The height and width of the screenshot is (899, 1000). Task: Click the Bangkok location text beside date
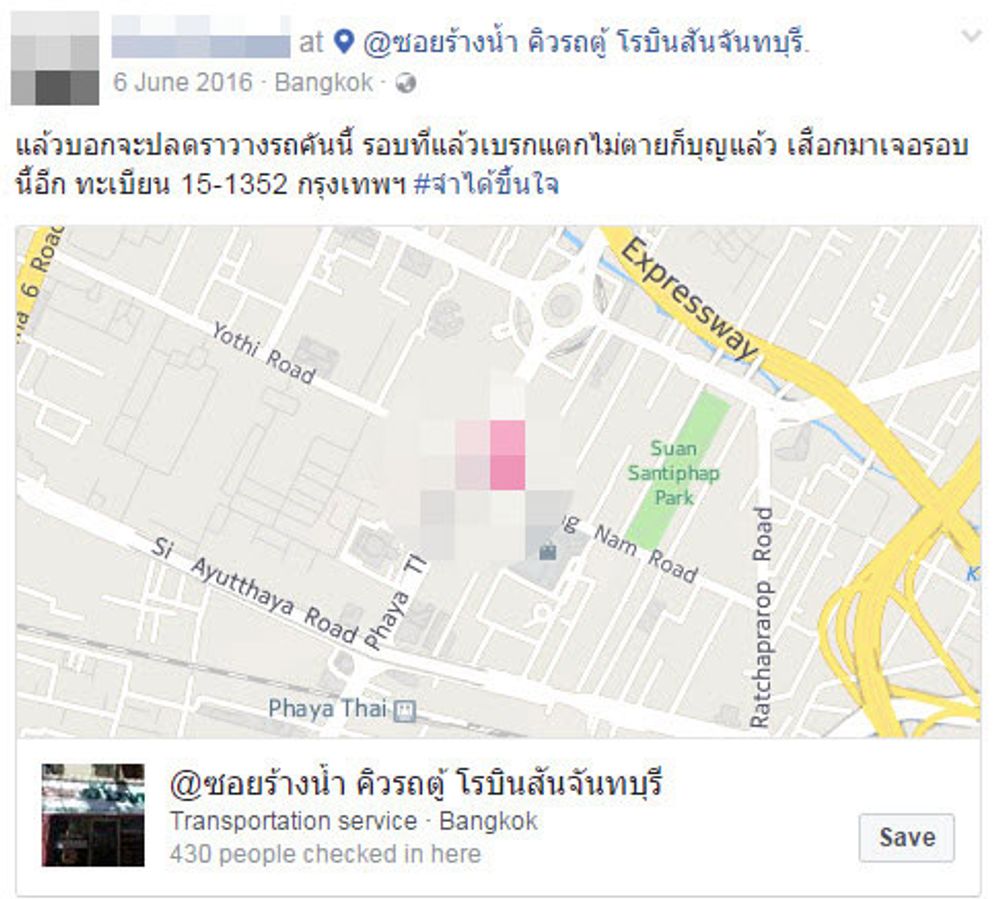(x=323, y=83)
